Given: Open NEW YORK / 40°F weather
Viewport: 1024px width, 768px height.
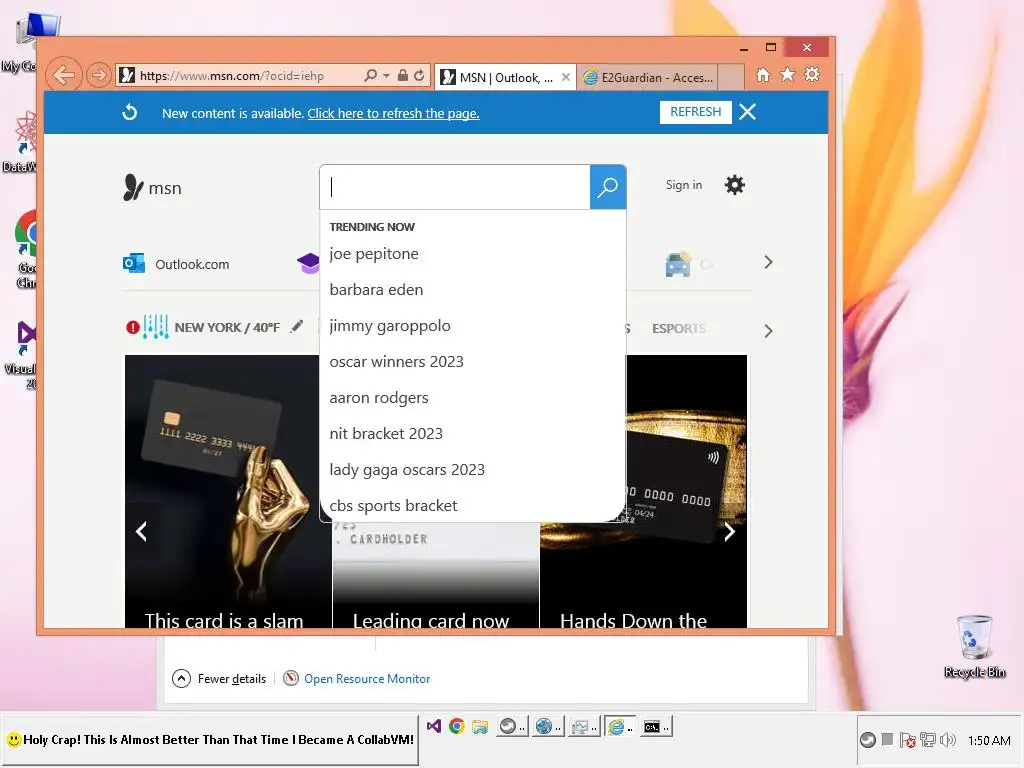Looking at the screenshot, I should point(227,327).
